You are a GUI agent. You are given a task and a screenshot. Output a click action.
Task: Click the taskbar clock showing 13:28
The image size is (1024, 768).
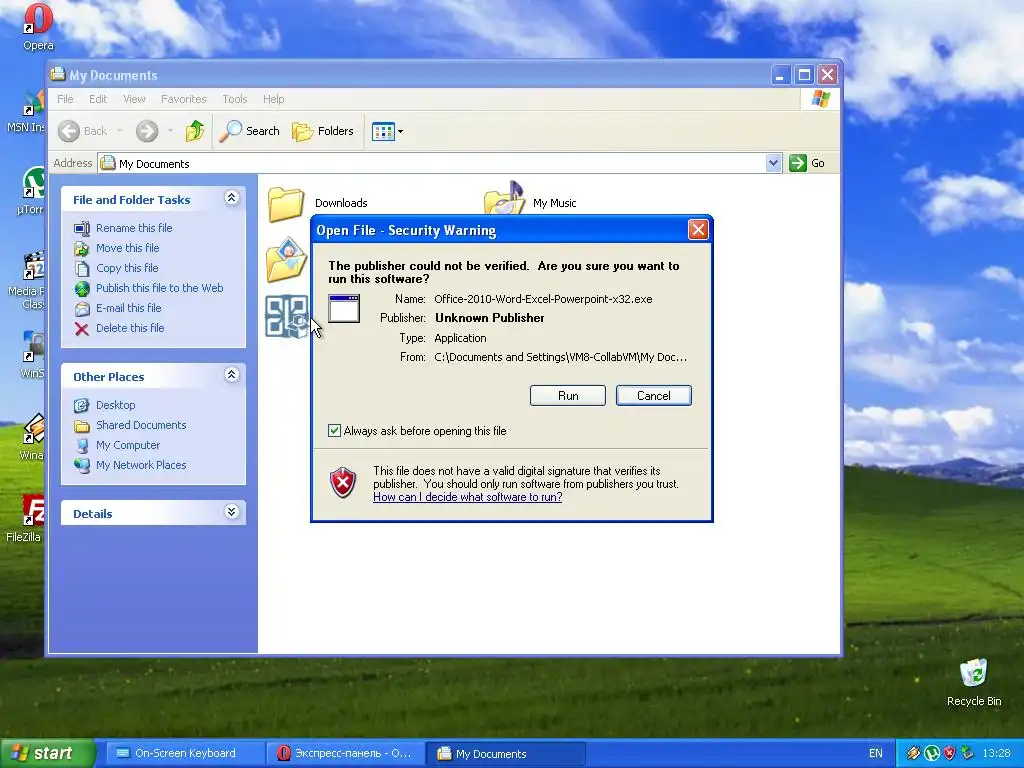[996, 754]
